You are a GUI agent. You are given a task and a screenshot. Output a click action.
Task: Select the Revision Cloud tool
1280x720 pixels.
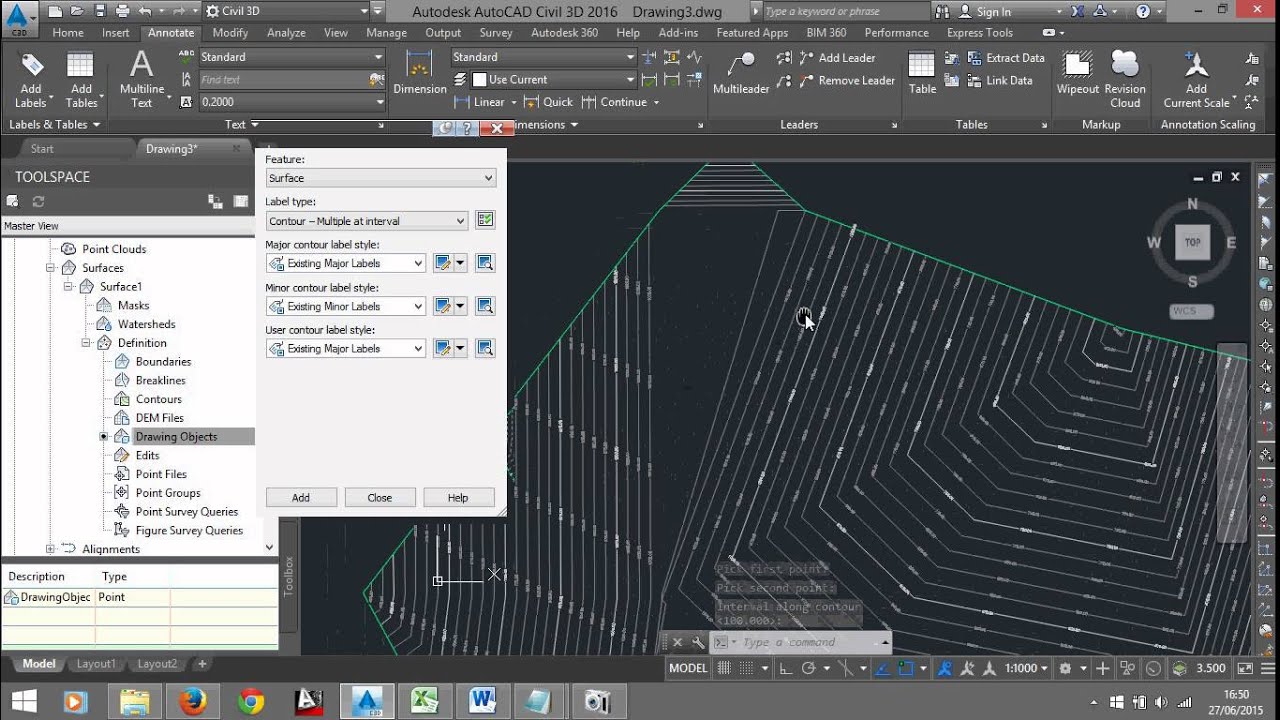(x=1125, y=80)
